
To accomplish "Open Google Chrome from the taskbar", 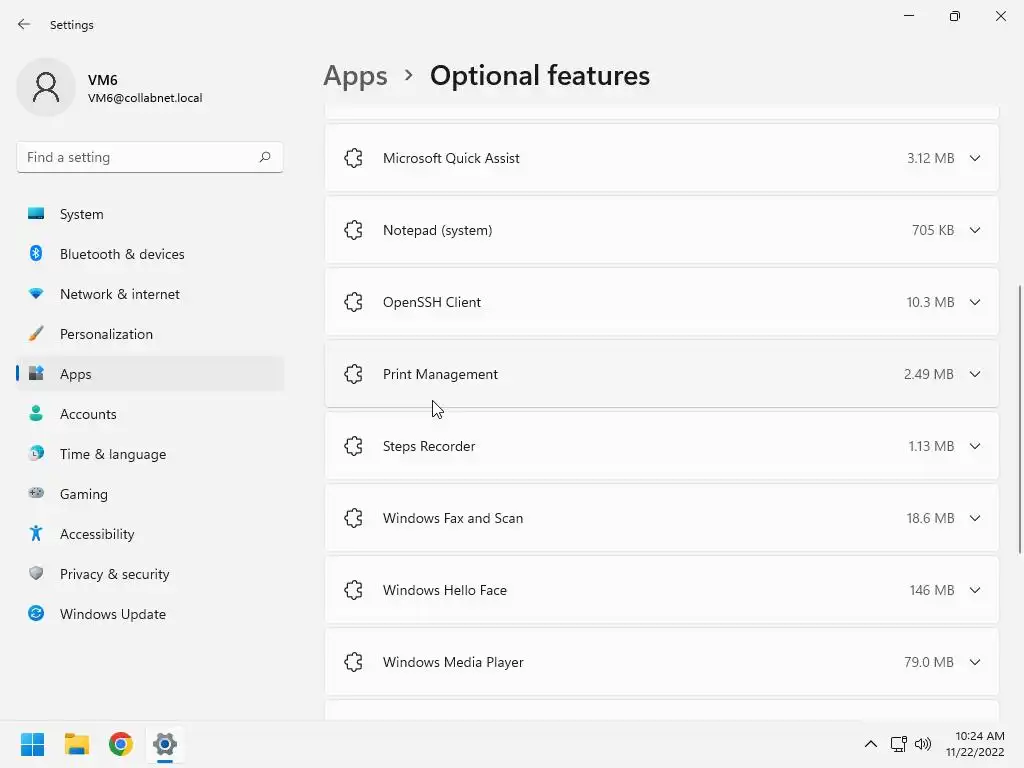I will click(x=121, y=744).
